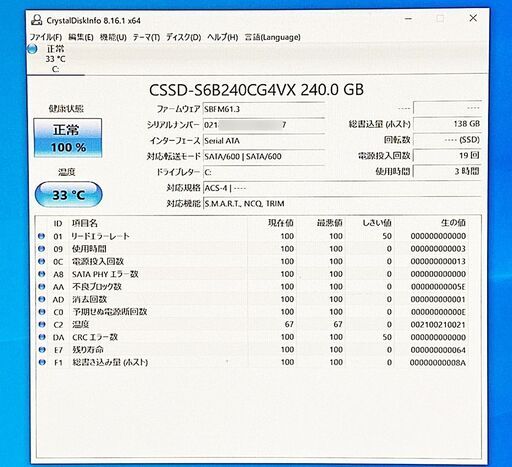The width and height of the screenshot is (512, 467).
Task: Open the 機能(U) menu
Action: 113,37
